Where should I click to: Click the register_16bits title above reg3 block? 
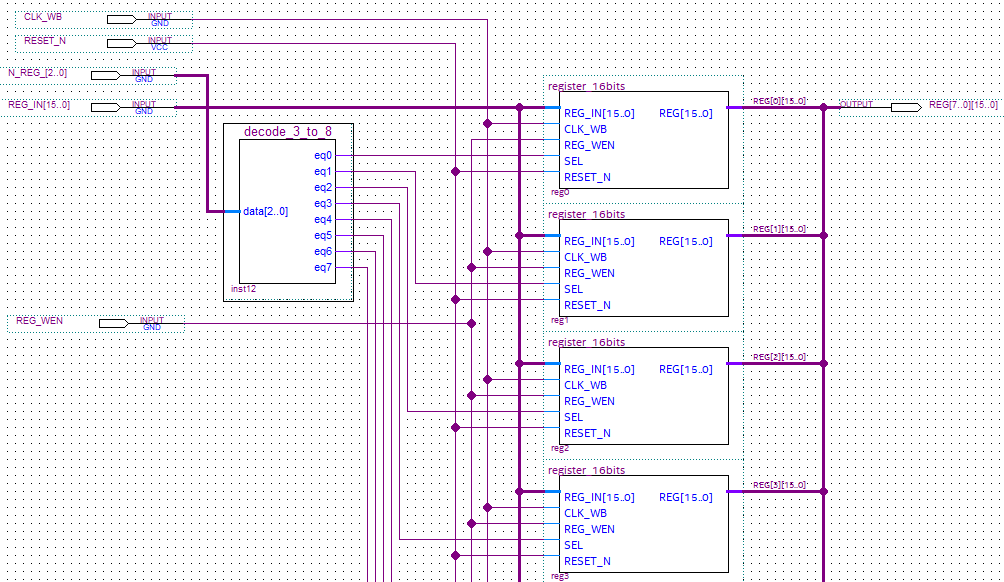tap(587, 471)
